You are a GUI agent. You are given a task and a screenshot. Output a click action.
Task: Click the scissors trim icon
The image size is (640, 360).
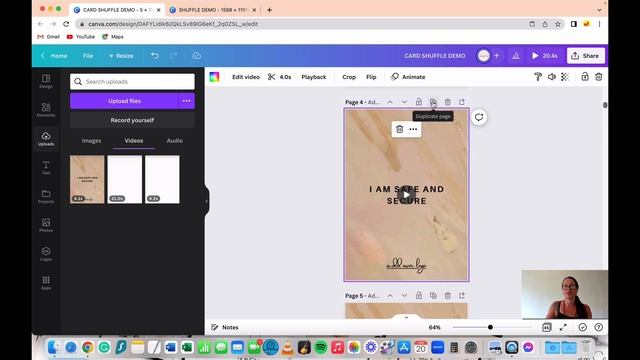click(271, 77)
